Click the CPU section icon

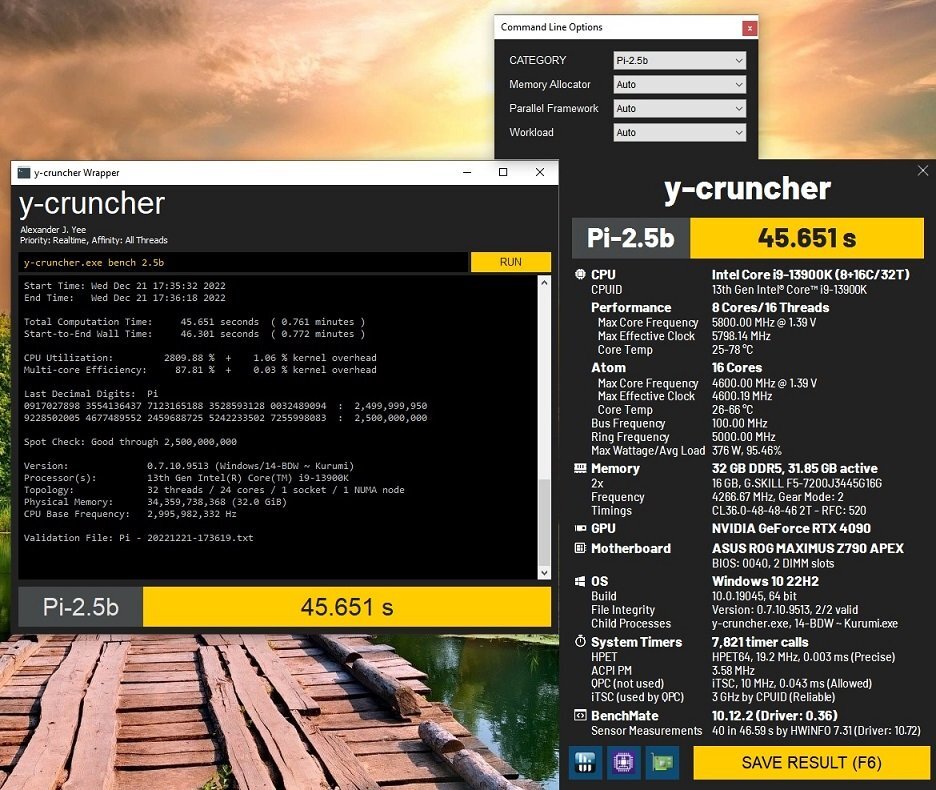[x=580, y=274]
